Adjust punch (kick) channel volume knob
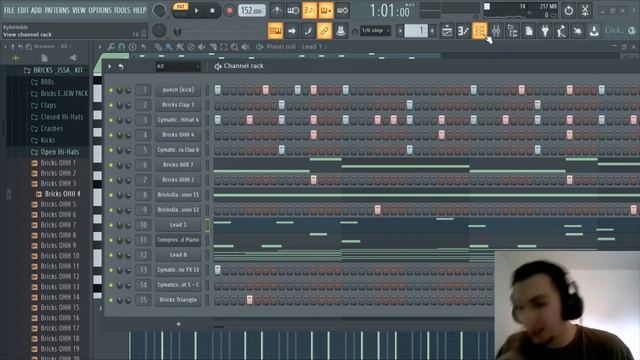This screenshot has width=640, height=360. pyautogui.click(x=128, y=90)
